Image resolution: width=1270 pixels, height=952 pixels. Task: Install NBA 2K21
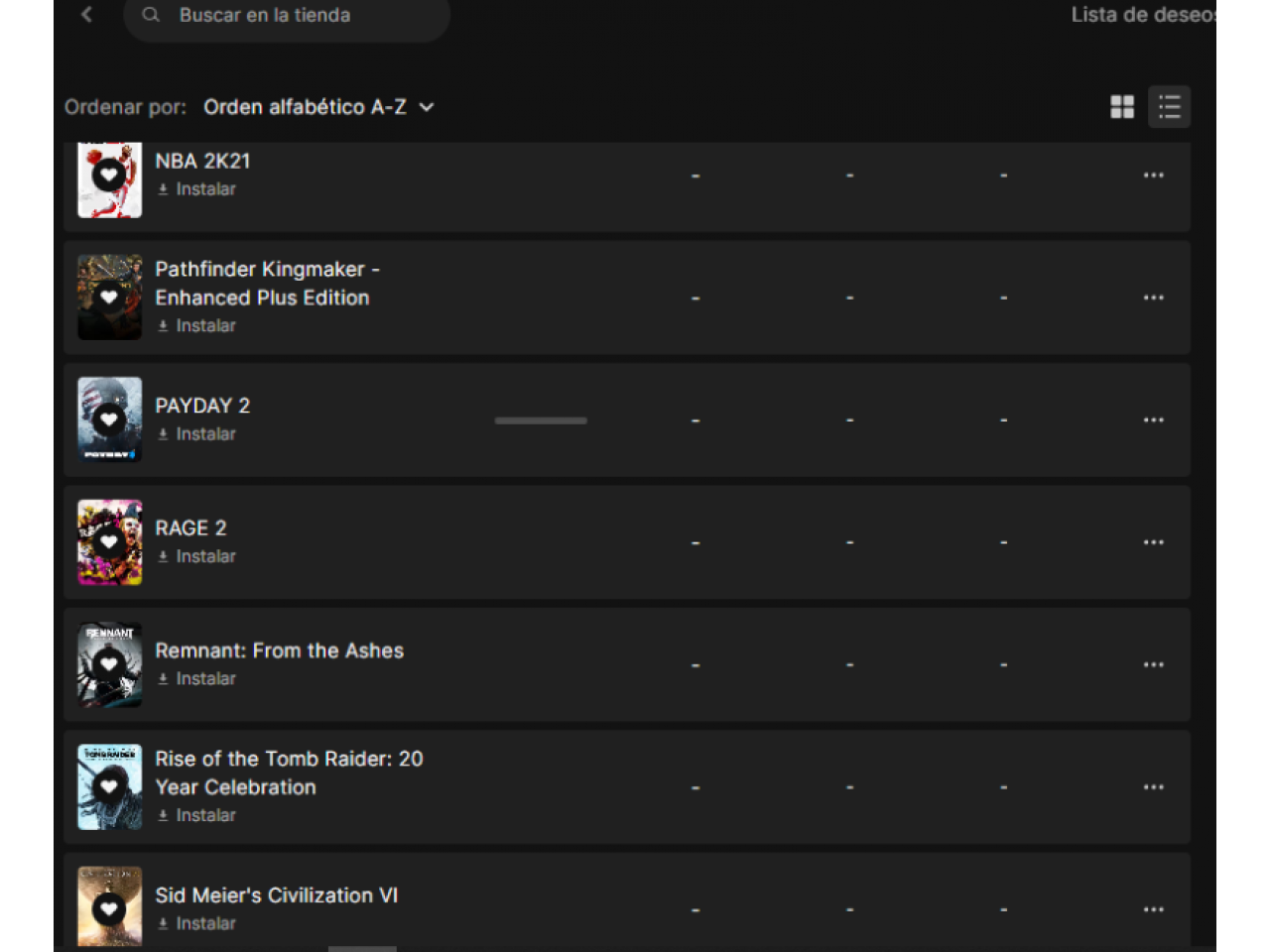(x=196, y=189)
